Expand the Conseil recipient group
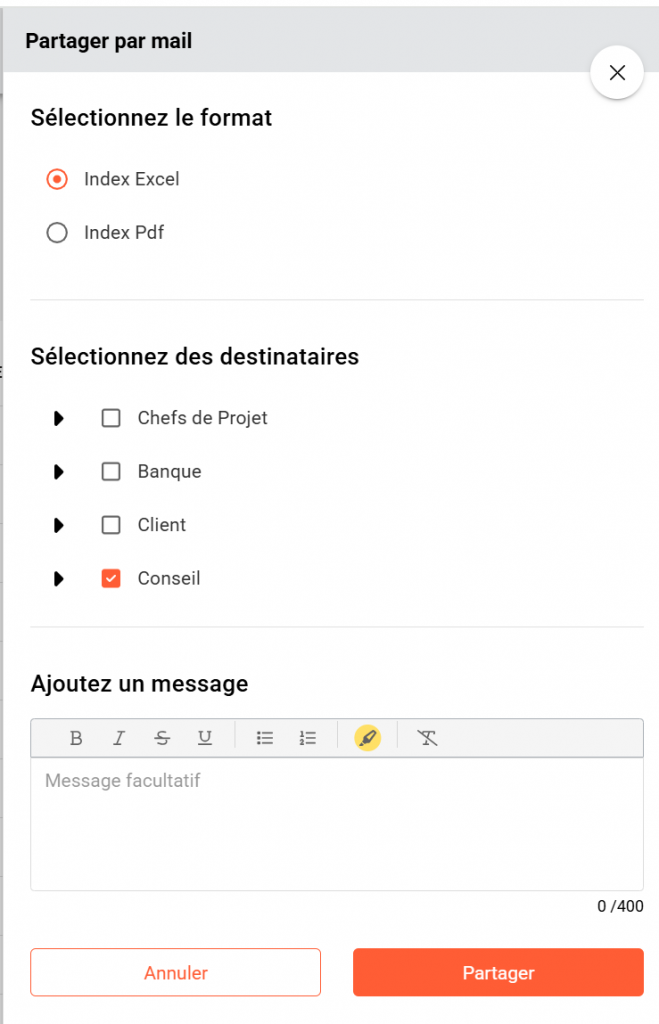Image resolution: width=659 pixels, height=1024 pixels. [x=59, y=578]
